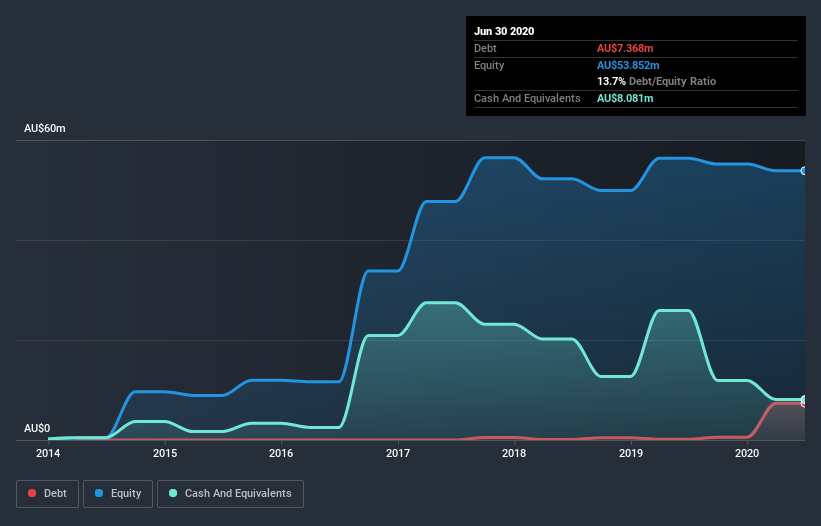Click the 2020 x-axis label
The width and height of the screenshot is (821, 526).
pos(747,453)
